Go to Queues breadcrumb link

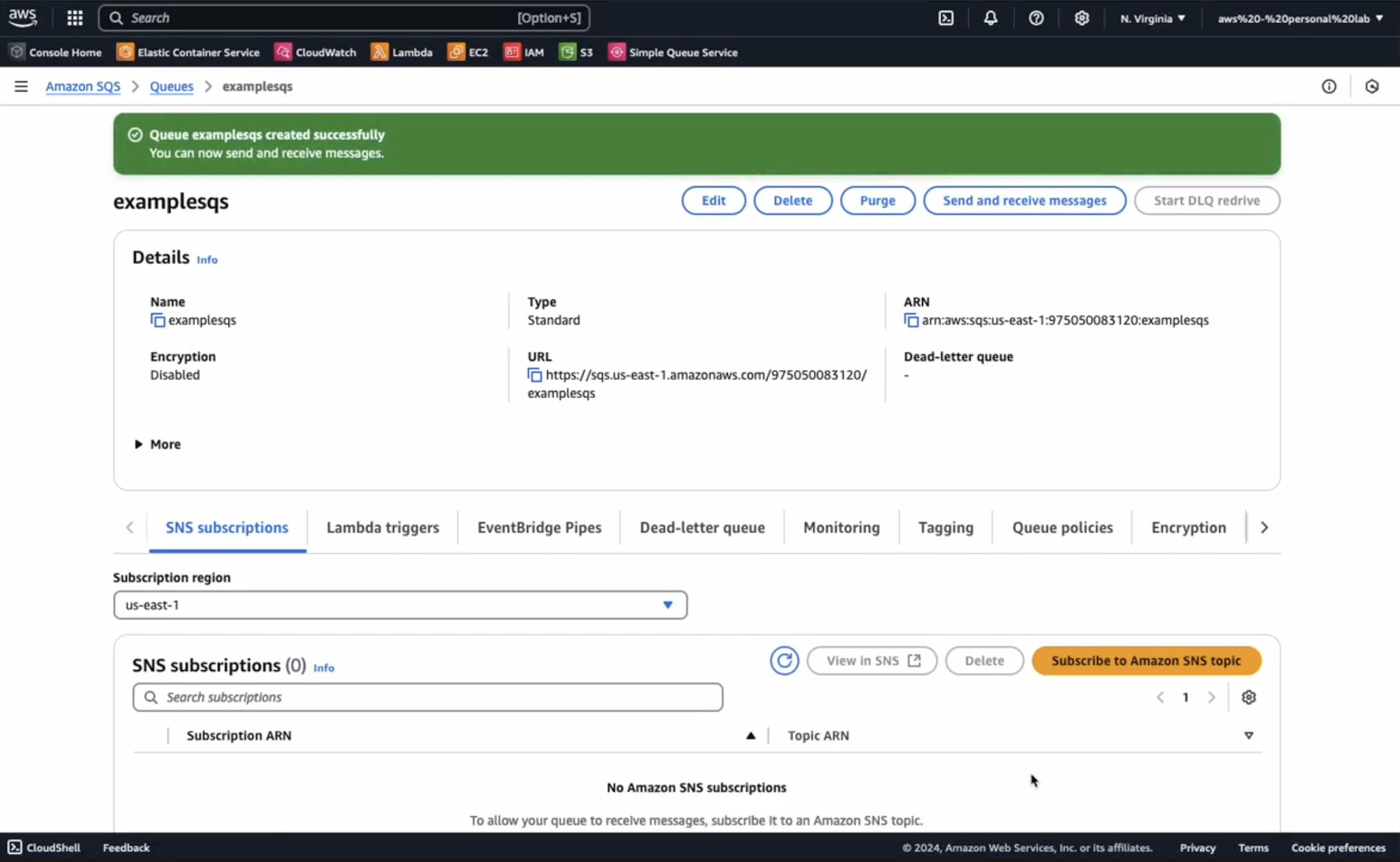[x=171, y=86]
